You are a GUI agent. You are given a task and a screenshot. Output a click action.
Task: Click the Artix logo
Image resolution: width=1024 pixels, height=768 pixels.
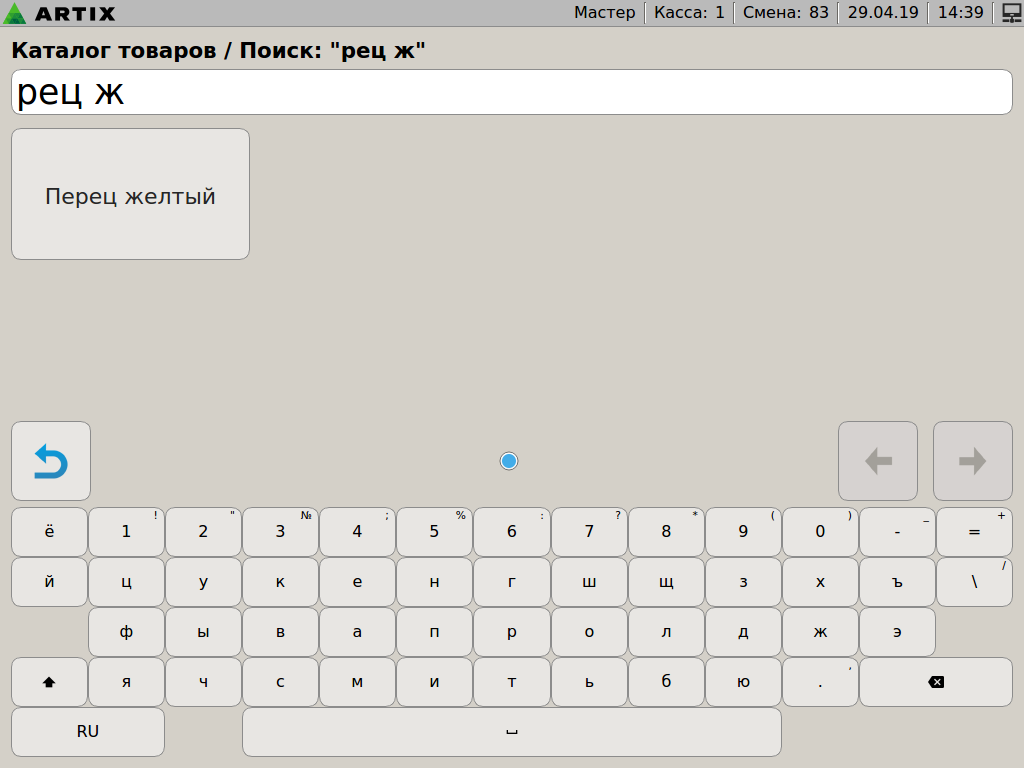point(60,13)
